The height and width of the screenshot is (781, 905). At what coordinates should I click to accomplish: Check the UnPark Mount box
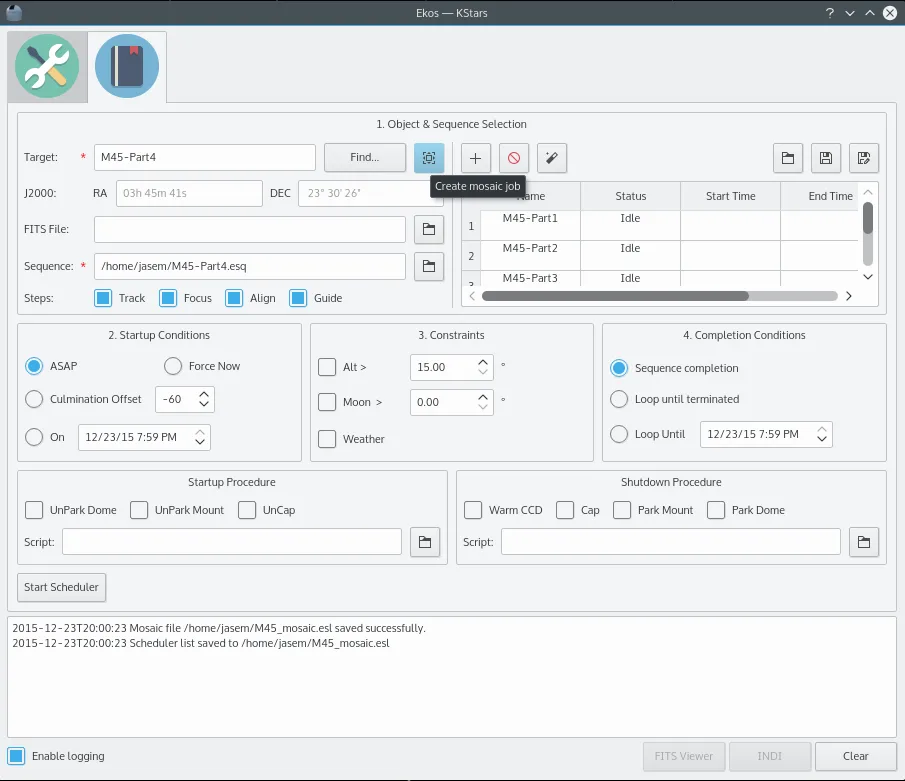[x=139, y=510]
